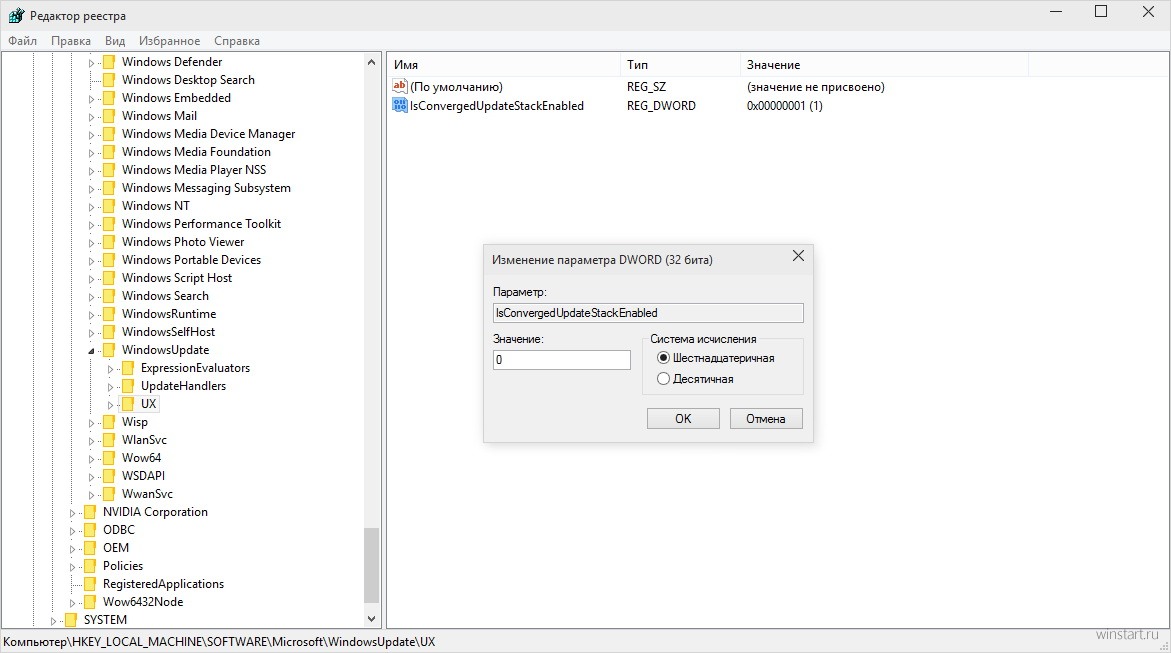Click the Параметр name field

(648, 313)
